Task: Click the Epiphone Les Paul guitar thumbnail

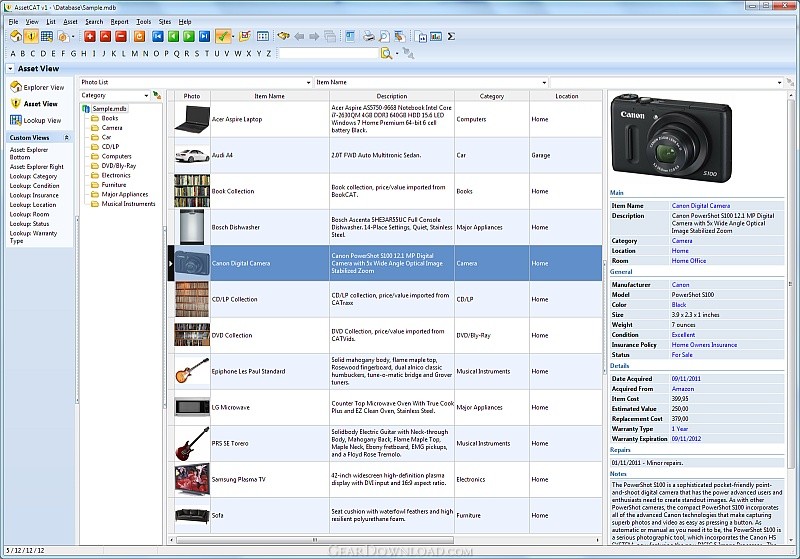Action: 192,371
